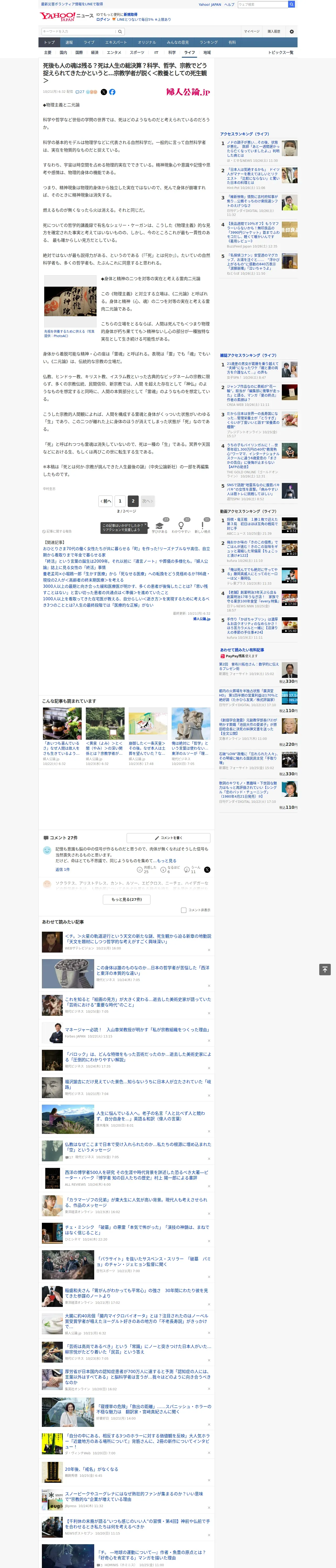Viewport: 336px width, 1568px height.
Task: Select the 科学 category
Action: [172, 52]
